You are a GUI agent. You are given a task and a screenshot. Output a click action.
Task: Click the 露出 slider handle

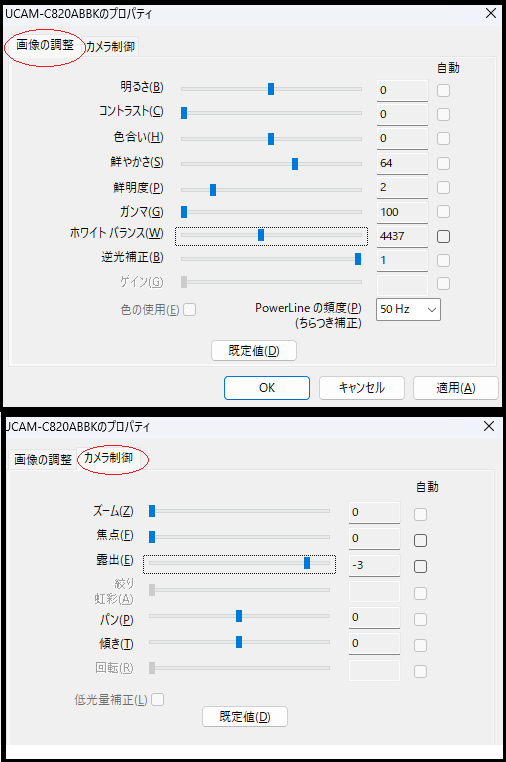click(307, 563)
